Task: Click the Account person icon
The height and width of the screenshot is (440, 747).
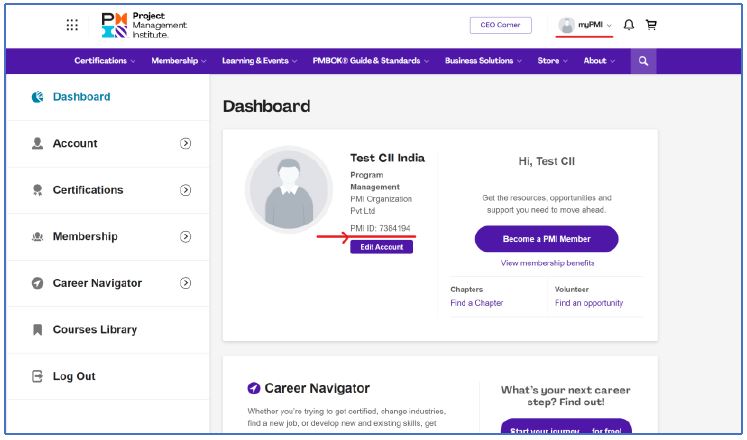Action: pos(37,143)
